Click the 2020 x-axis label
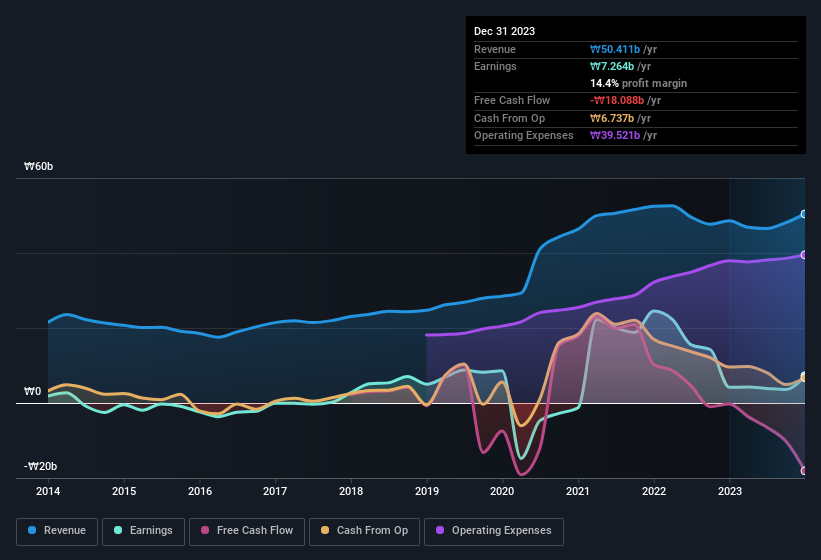821x560 pixels. tap(502, 491)
